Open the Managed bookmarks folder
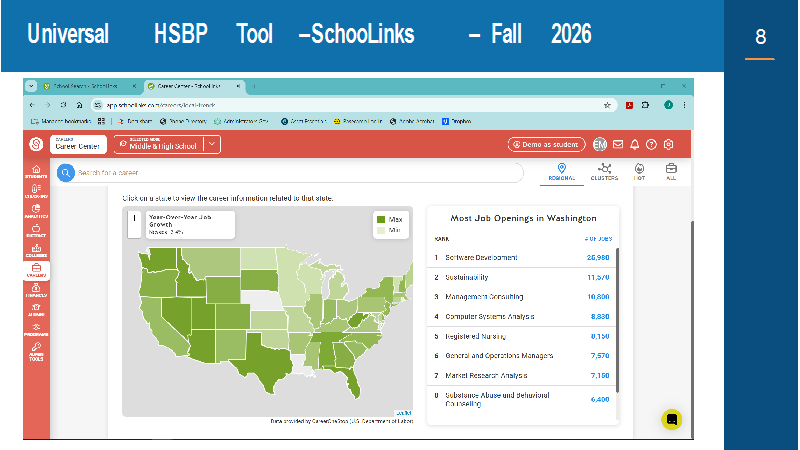 (x=61, y=121)
